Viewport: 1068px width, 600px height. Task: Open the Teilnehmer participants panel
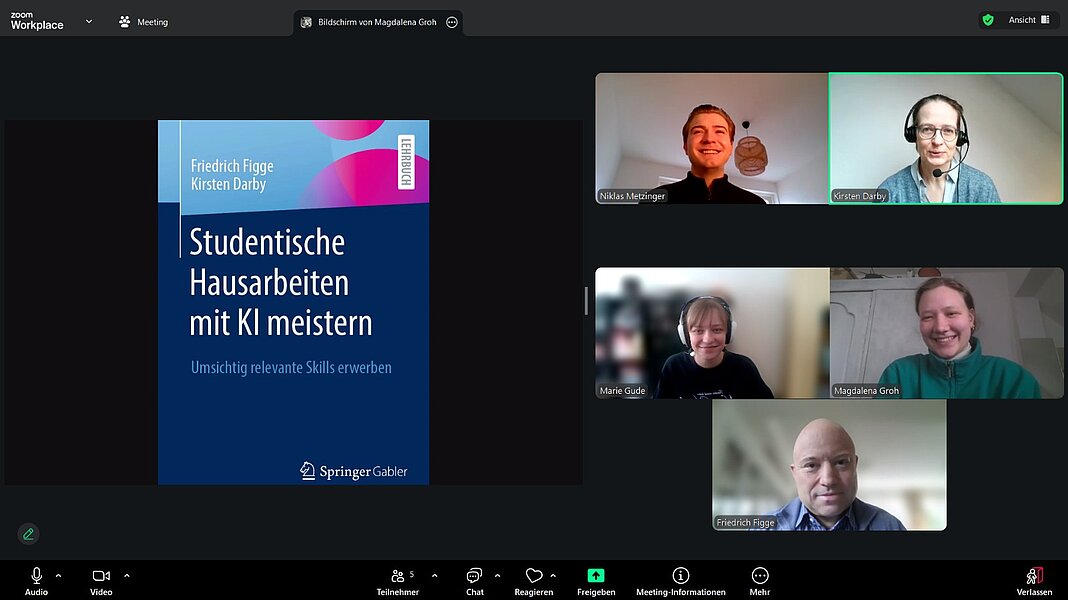coord(398,581)
